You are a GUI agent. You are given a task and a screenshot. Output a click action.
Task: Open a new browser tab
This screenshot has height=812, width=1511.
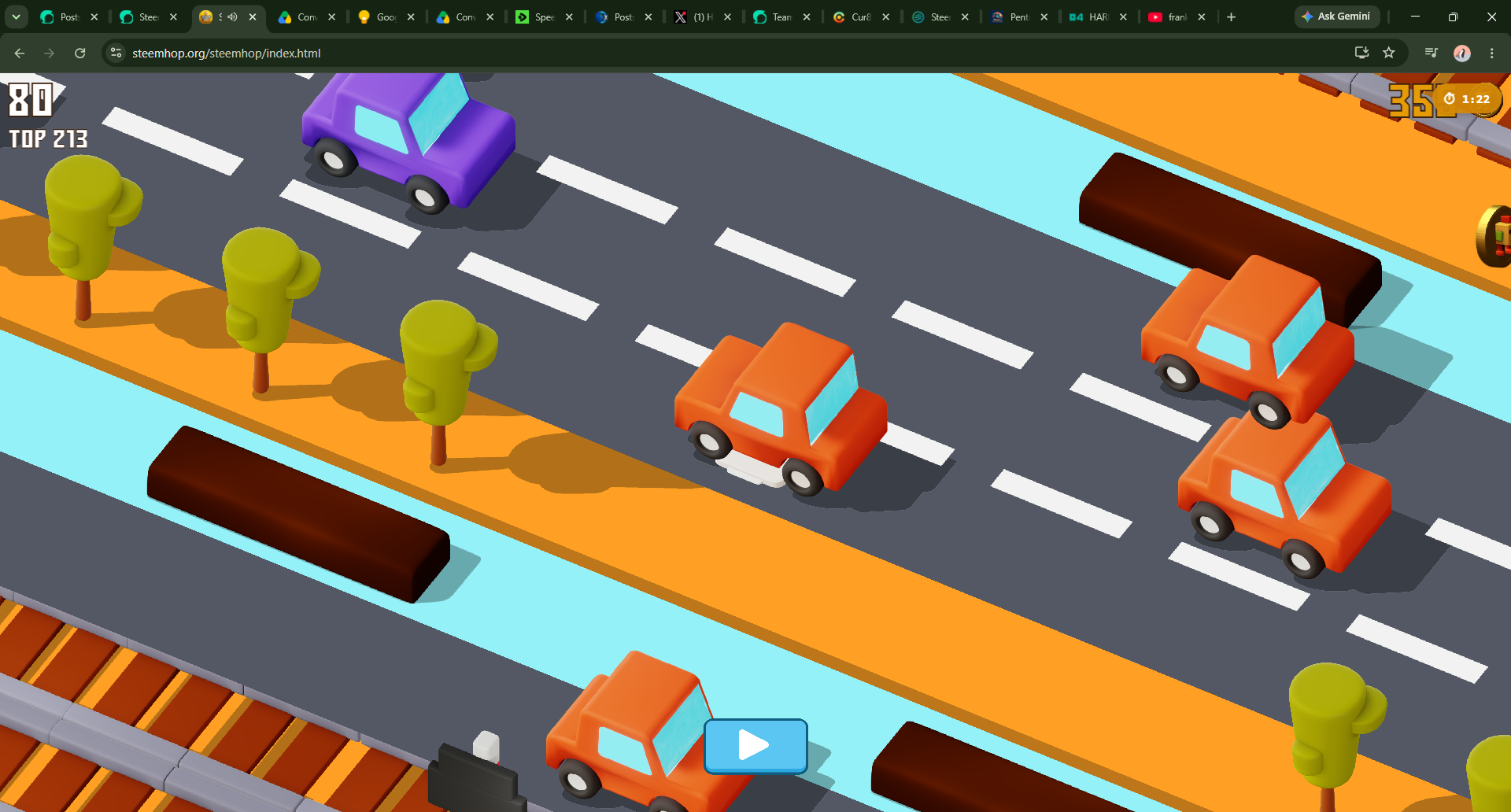click(1232, 17)
